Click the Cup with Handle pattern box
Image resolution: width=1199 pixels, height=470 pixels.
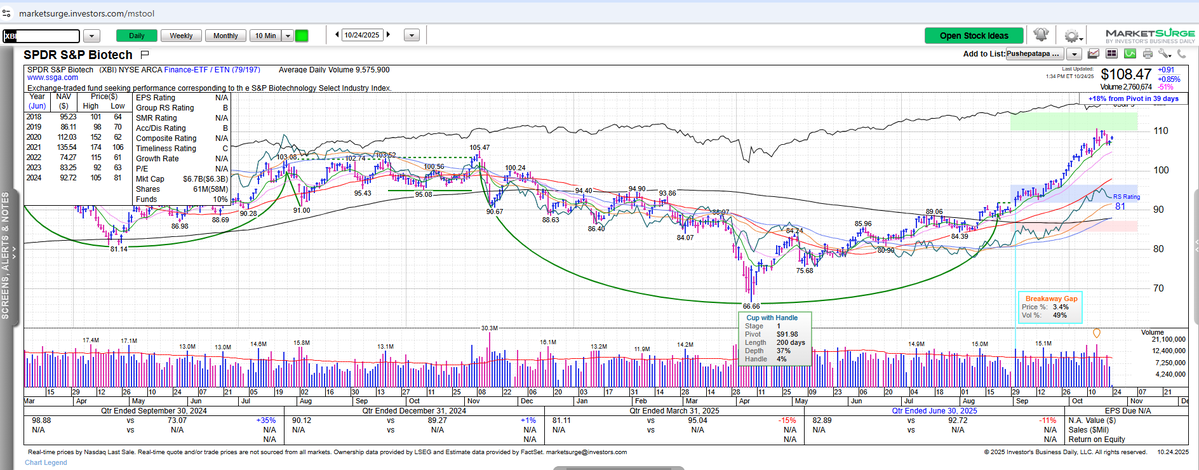(774, 338)
